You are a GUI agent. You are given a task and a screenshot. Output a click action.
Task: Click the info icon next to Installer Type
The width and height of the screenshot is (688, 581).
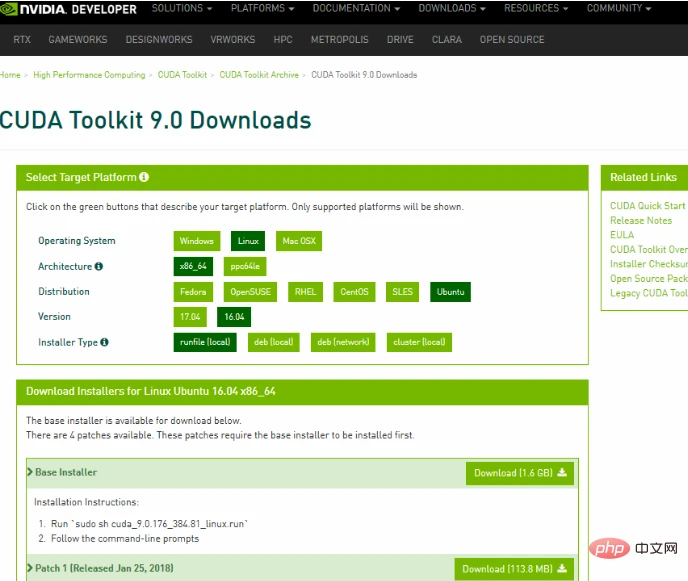pyautogui.click(x=104, y=342)
